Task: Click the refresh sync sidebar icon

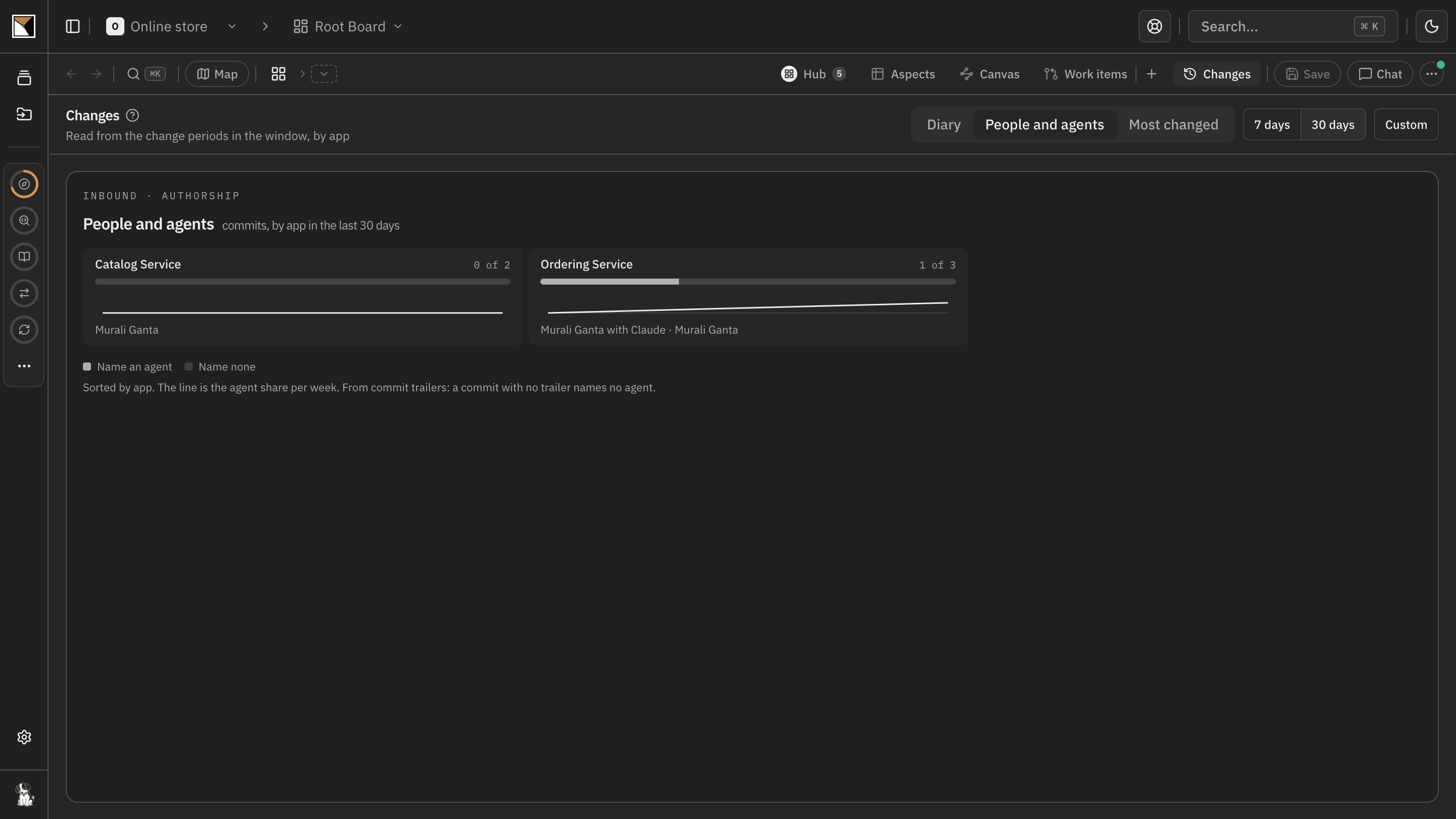Action: [24, 330]
